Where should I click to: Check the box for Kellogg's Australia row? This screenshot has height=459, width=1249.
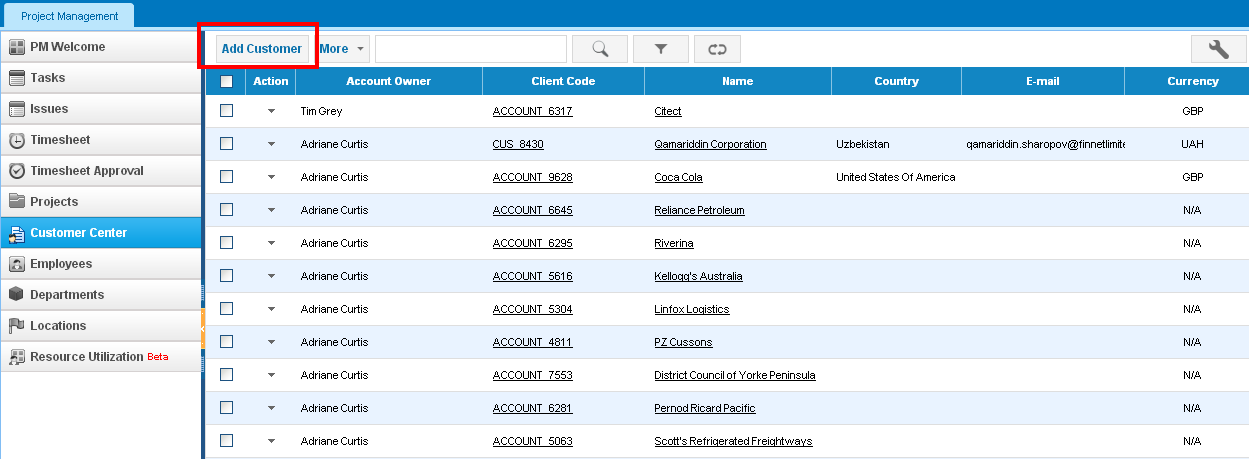(x=226, y=276)
